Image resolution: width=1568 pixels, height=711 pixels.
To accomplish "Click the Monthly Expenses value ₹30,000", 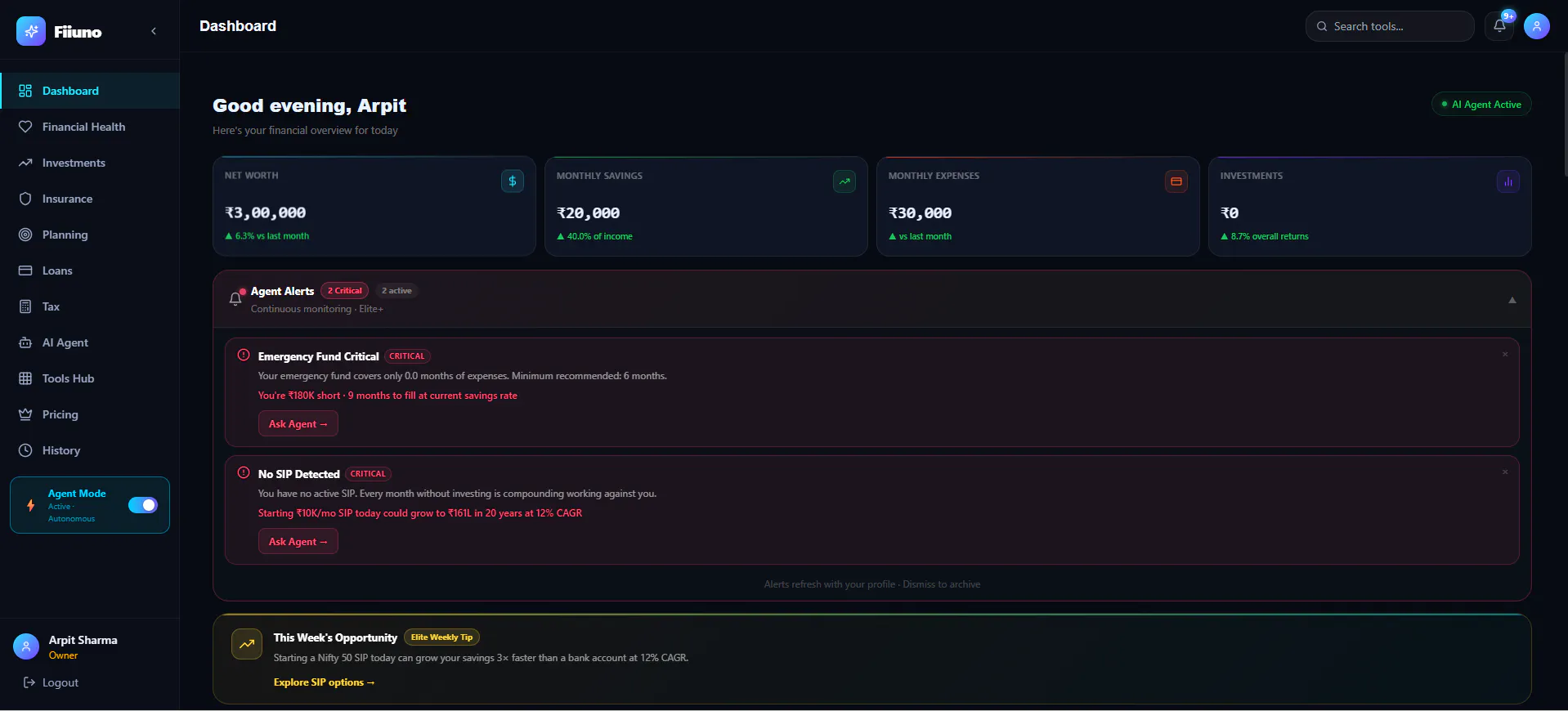I will coord(921,213).
